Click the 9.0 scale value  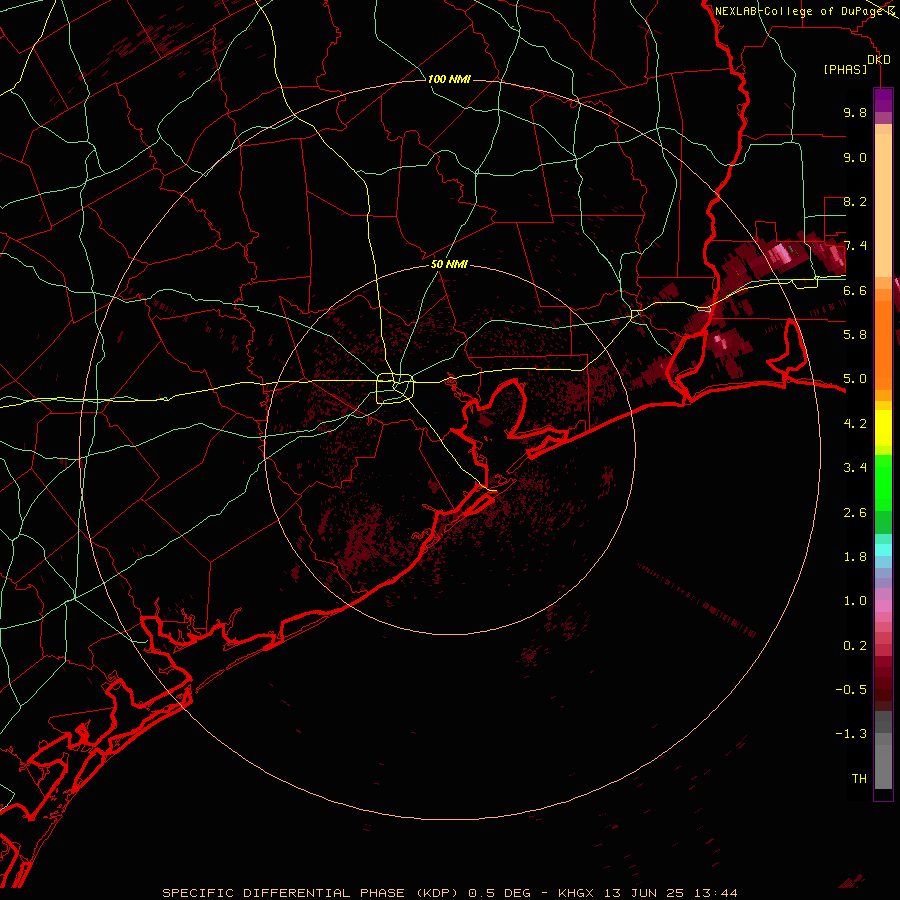pyautogui.click(x=855, y=157)
